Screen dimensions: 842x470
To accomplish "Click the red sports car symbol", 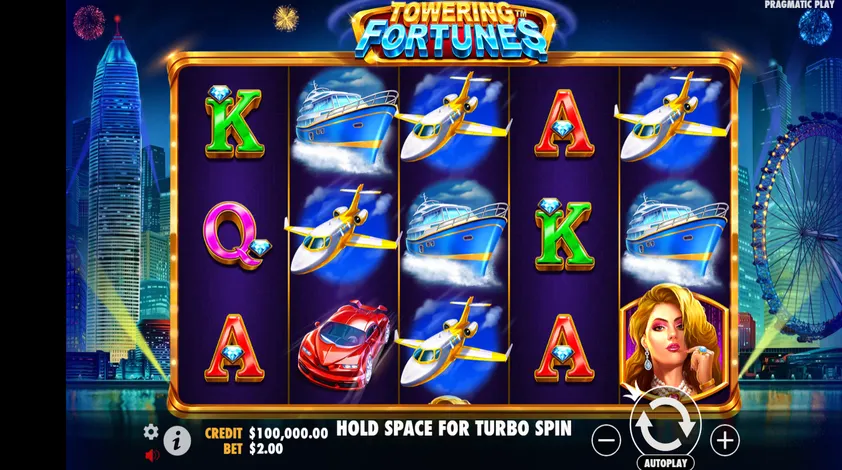I will [345, 341].
